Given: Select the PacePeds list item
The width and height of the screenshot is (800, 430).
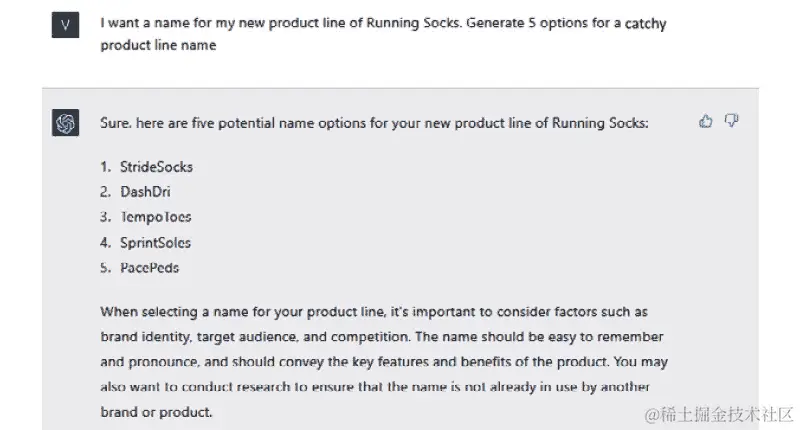Looking at the screenshot, I should coord(150,268).
